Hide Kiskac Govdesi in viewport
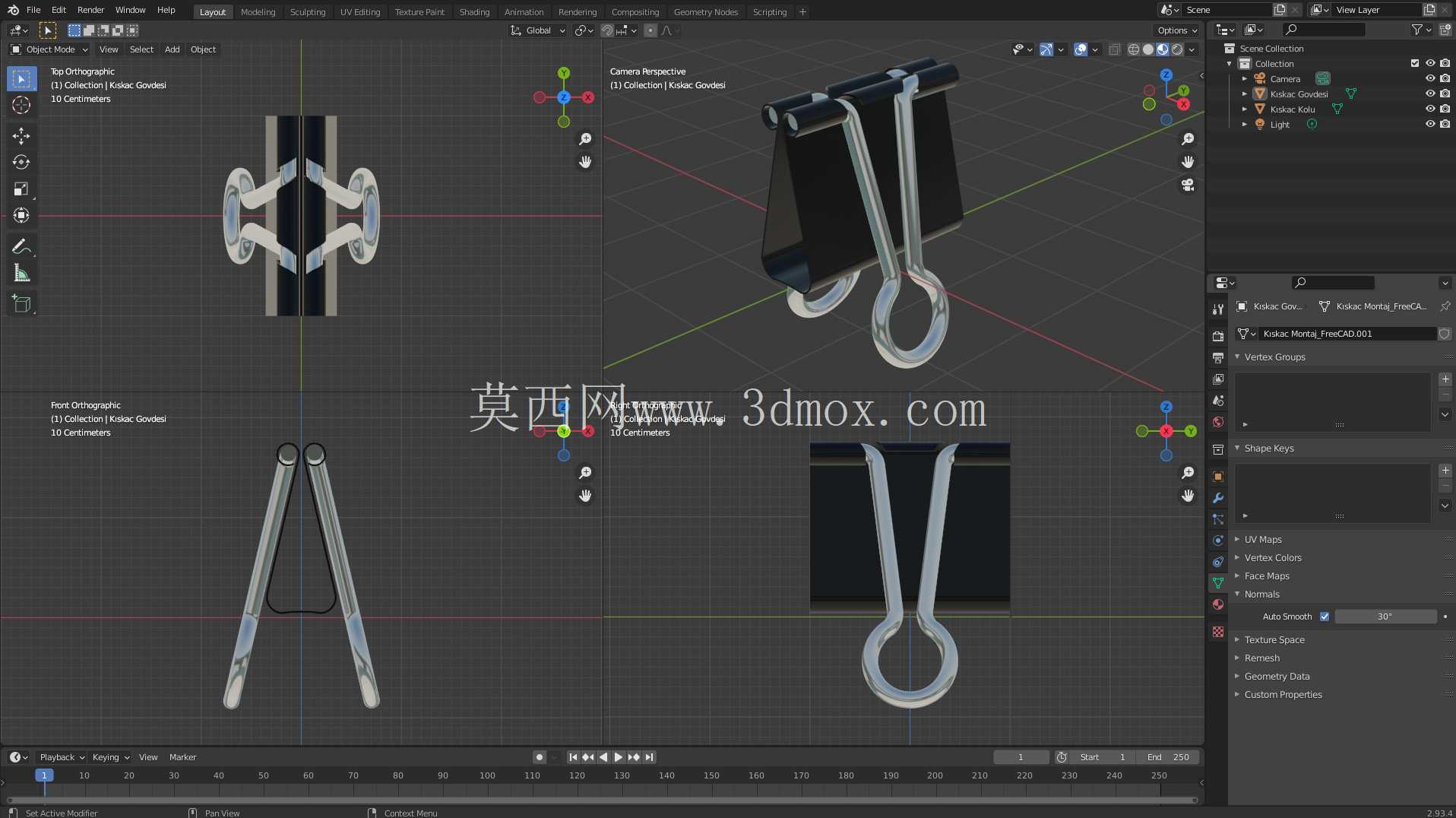Screen dimensions: 1456x818 (x=1430, y=94)
